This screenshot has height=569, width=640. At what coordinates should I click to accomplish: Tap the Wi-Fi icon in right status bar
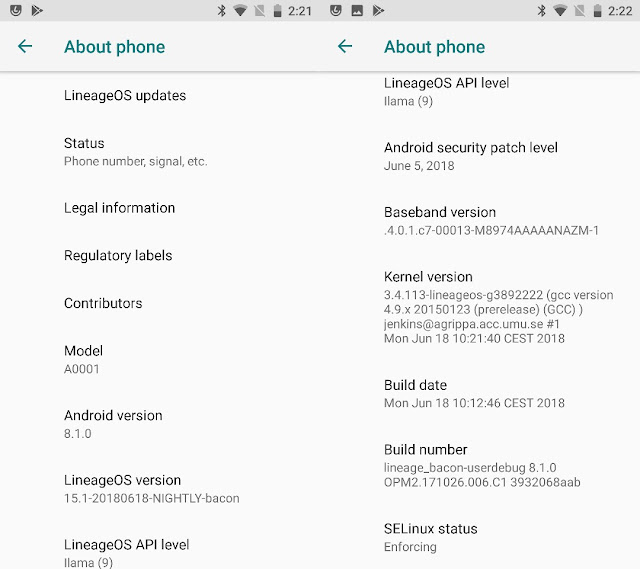tap(560, 11)
